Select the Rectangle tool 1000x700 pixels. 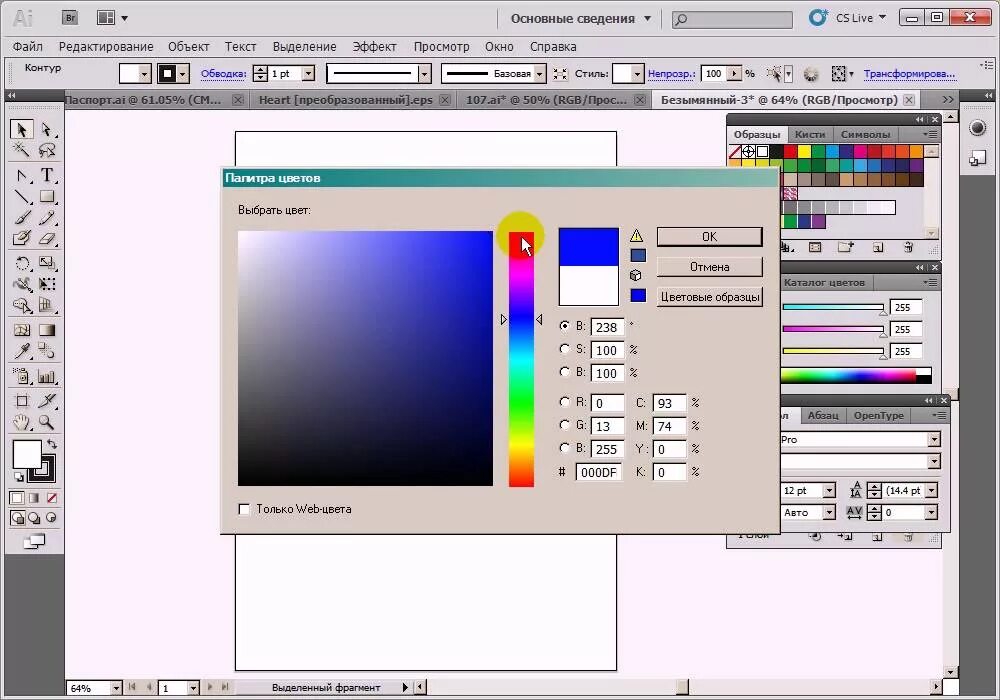coord(47,197)
